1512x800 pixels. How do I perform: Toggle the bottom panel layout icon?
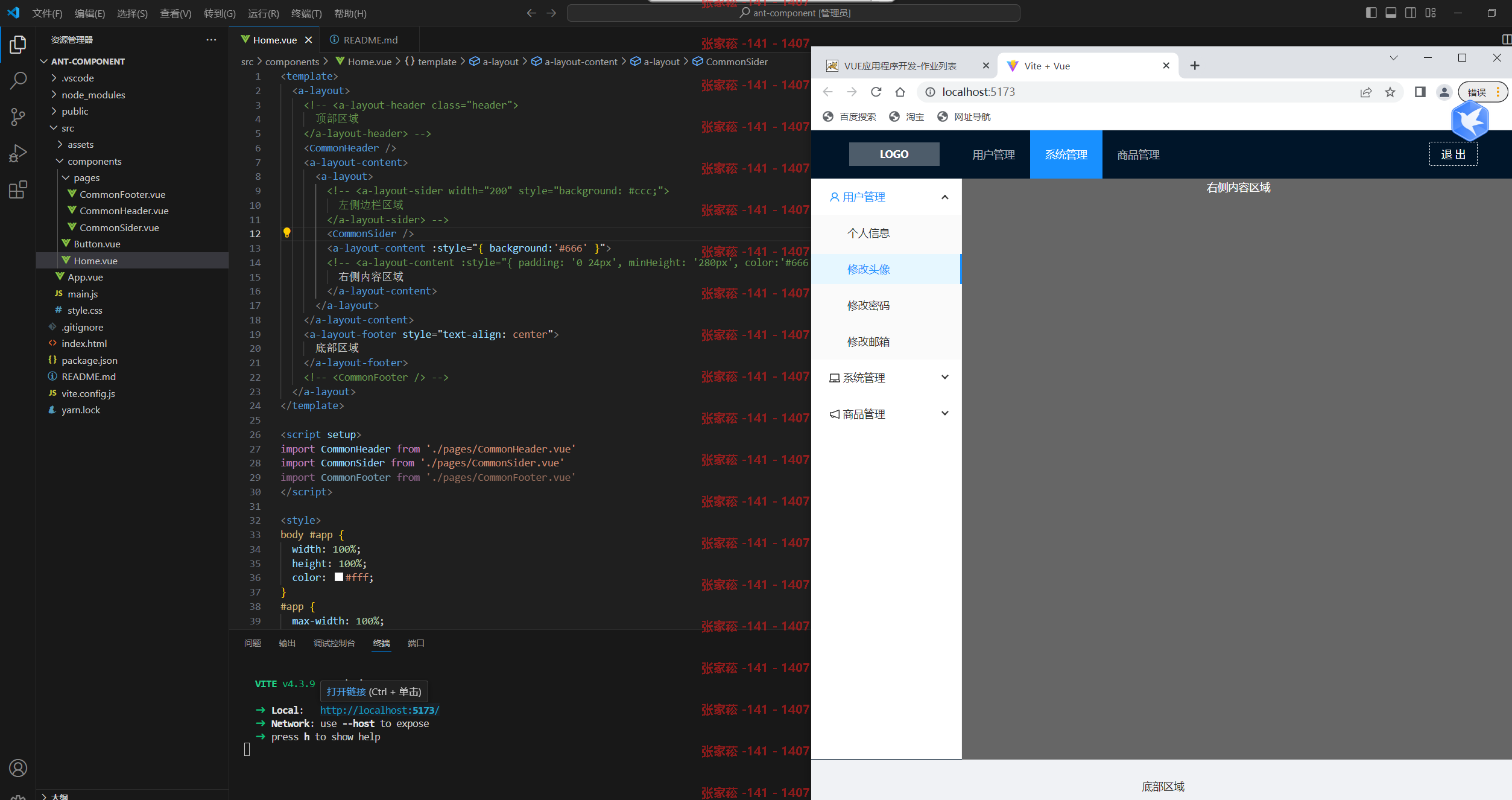point(1391,13)
